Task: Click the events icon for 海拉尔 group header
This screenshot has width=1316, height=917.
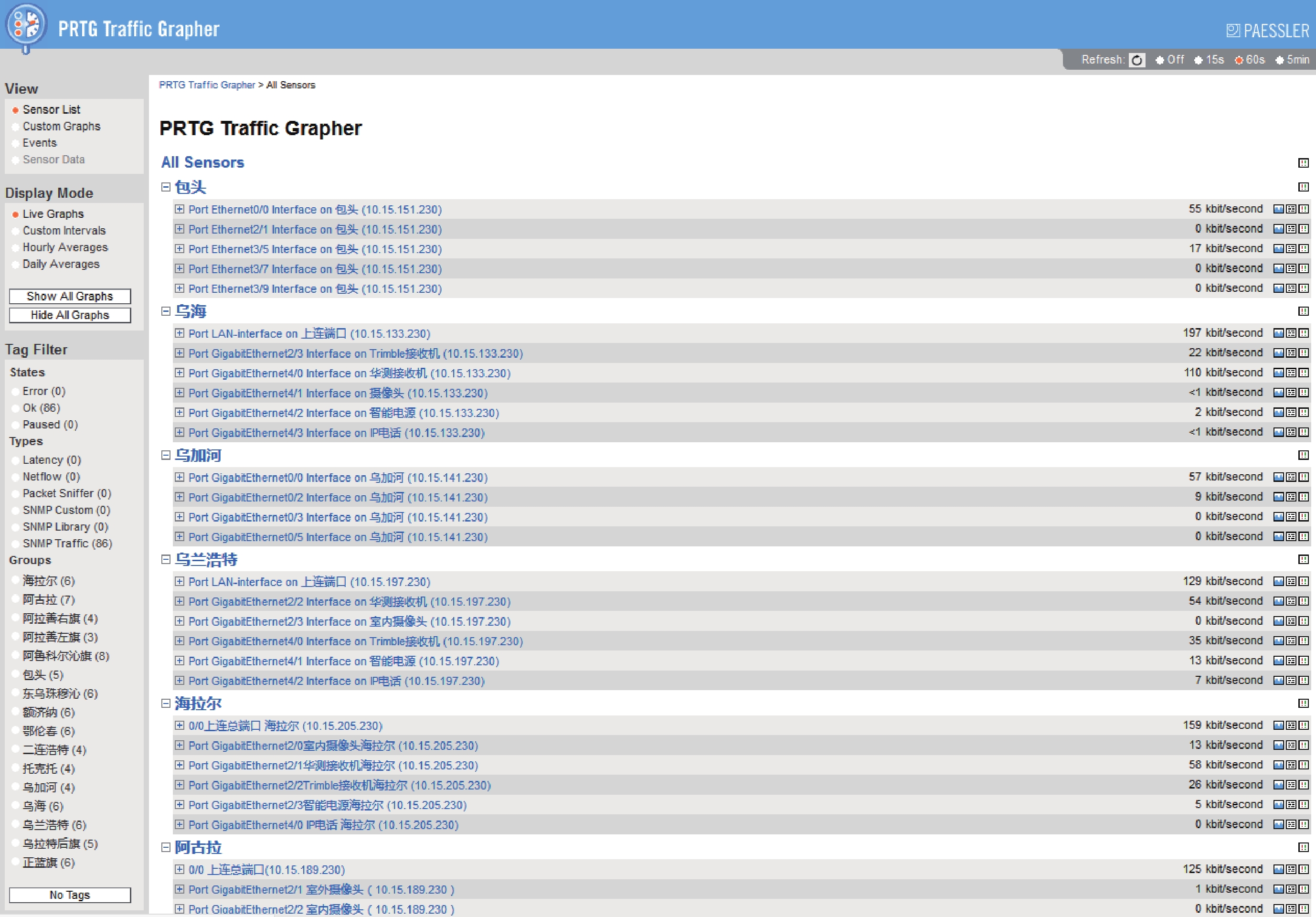Action: click(1304, 703)
